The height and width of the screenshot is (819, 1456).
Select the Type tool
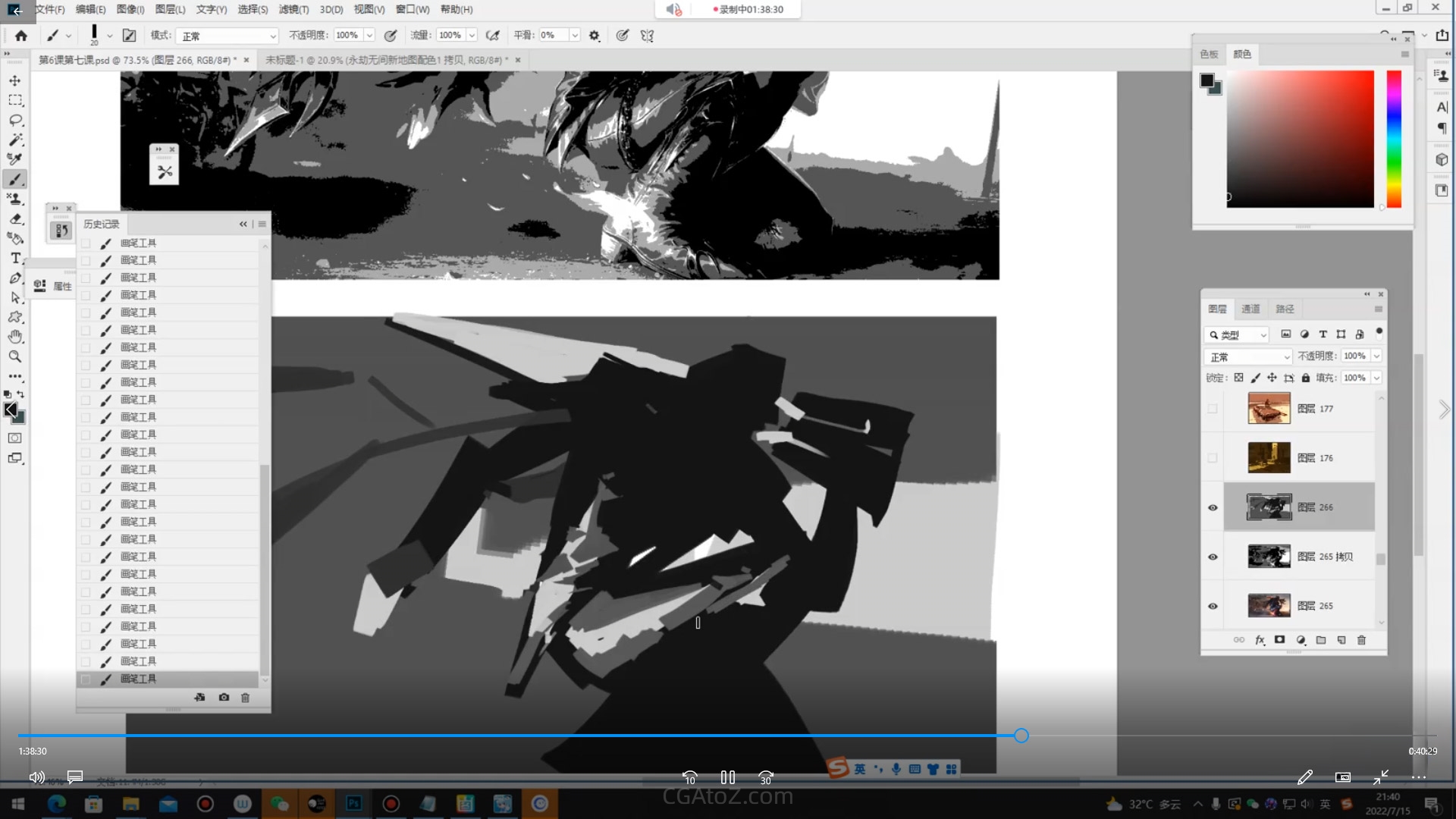(x=15, y=258)
